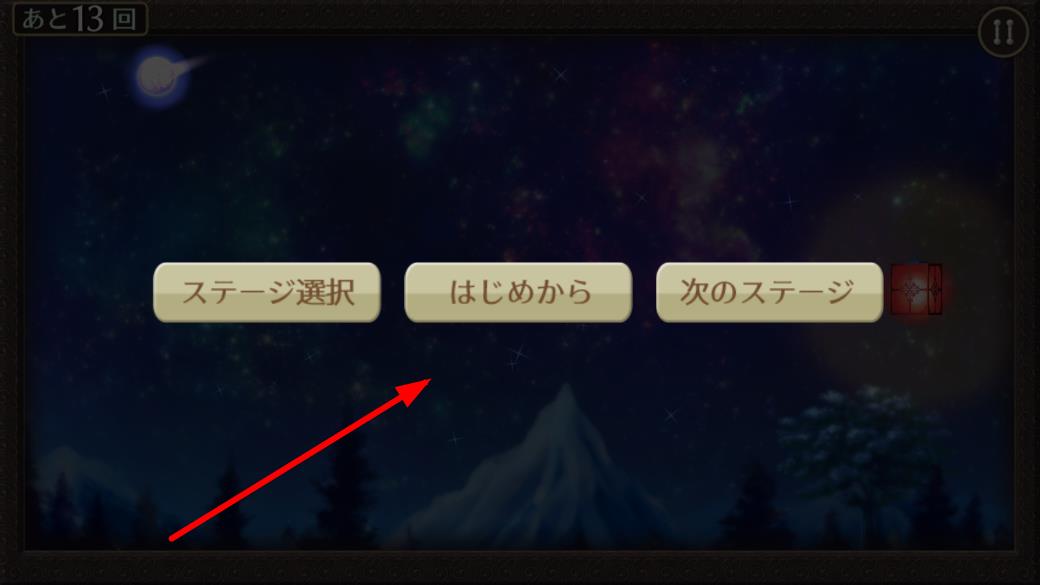Tap the sparkle star below the はじめから button

tap(516, 357)
